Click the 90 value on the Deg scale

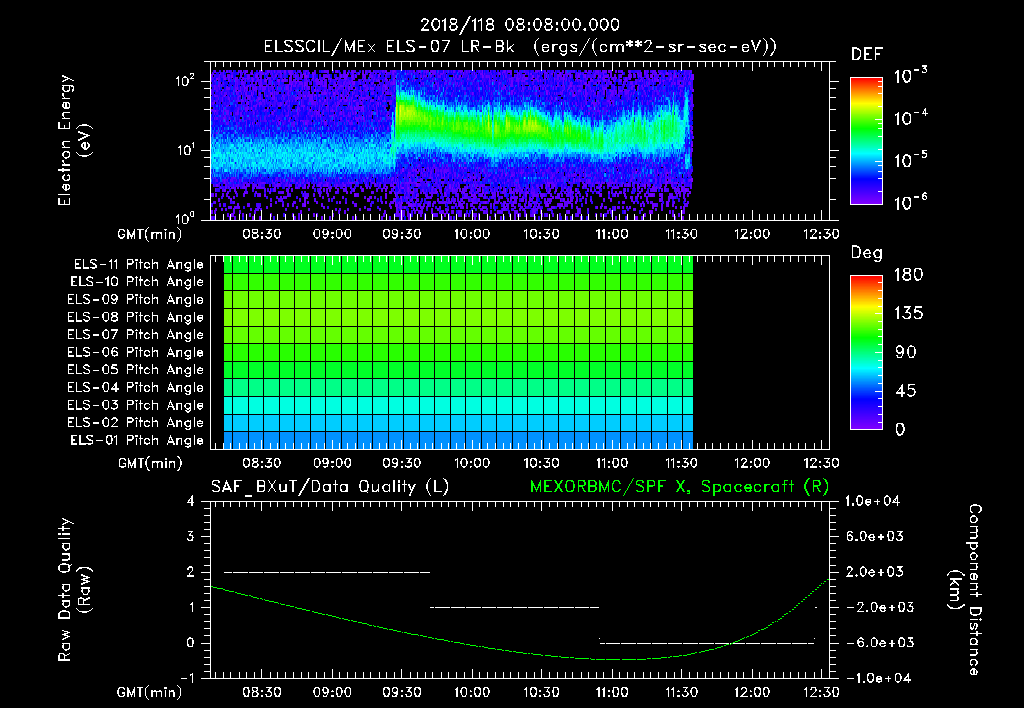(x=906, y=353)
